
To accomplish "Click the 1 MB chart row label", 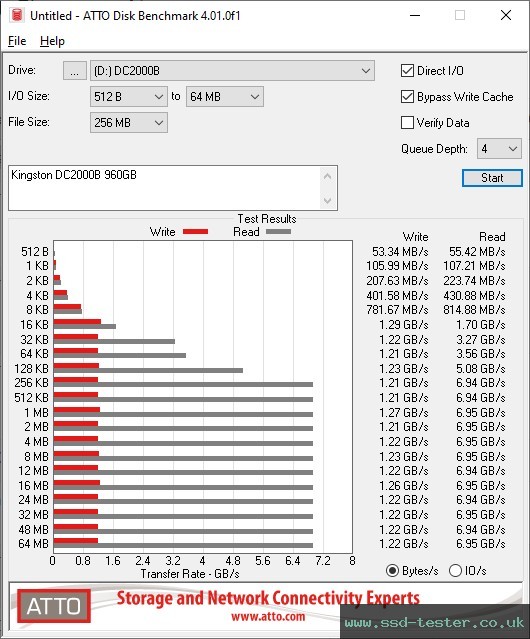I will pos(36,413).
